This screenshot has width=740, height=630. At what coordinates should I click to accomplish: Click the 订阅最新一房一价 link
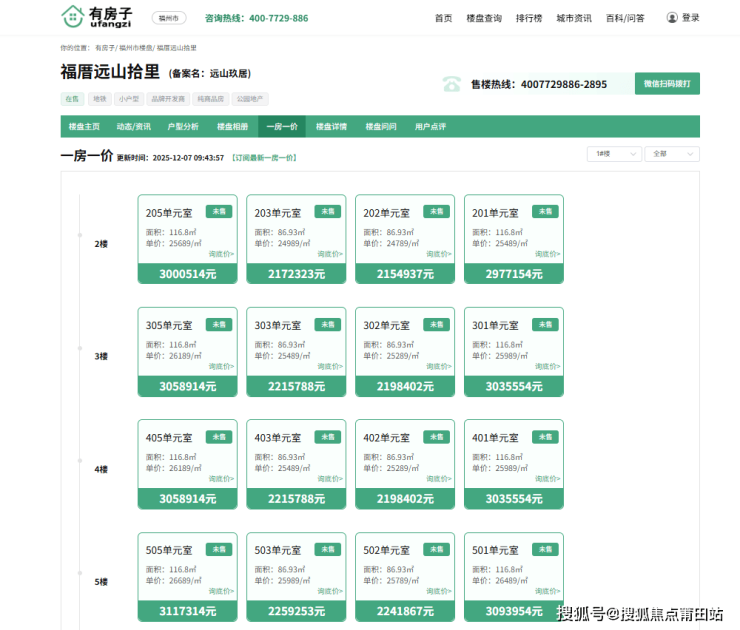pyautogui.click(x=263, y=158)
